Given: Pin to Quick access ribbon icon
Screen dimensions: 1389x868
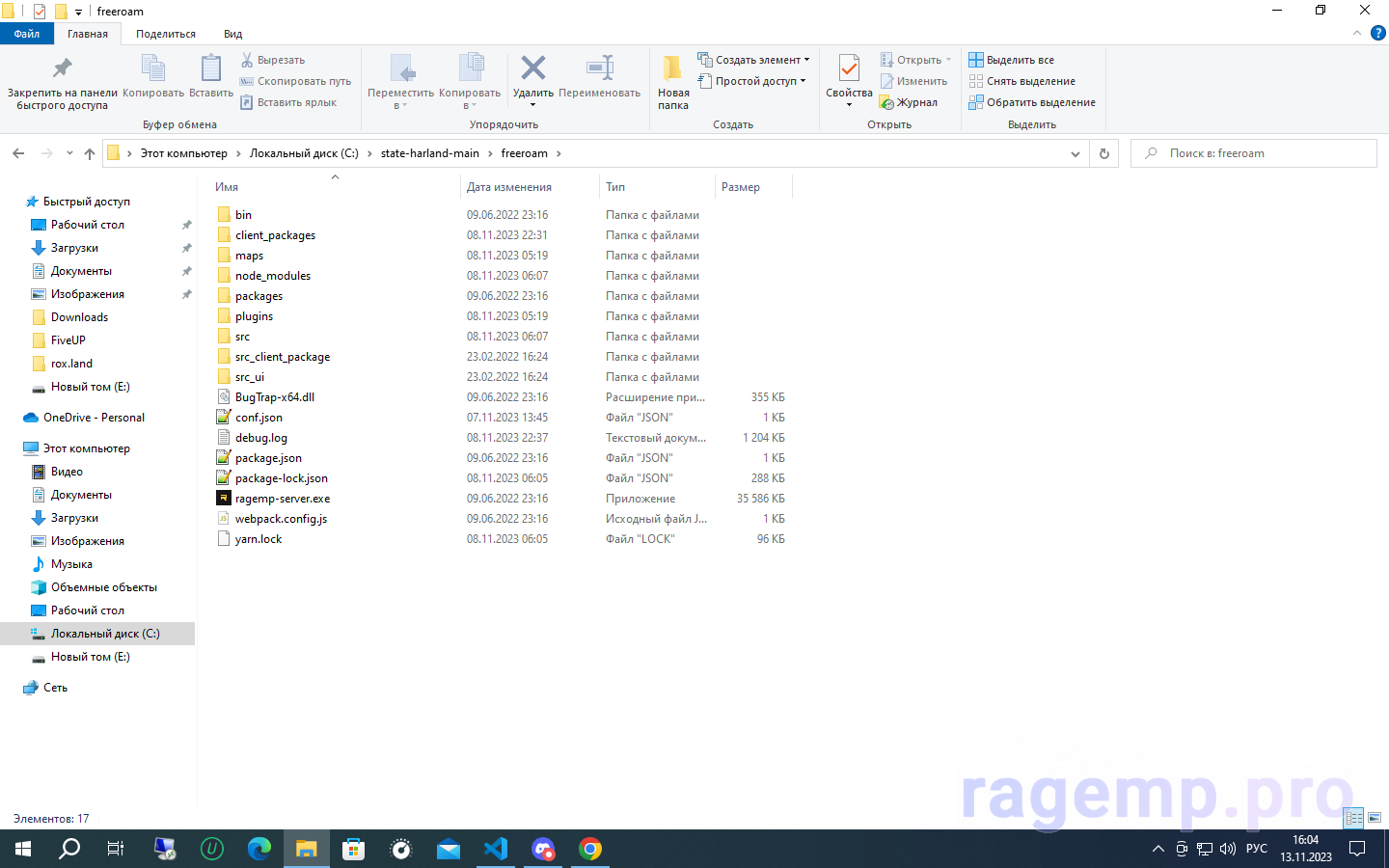Looking at the screenshot, I should tap(62, 69).
